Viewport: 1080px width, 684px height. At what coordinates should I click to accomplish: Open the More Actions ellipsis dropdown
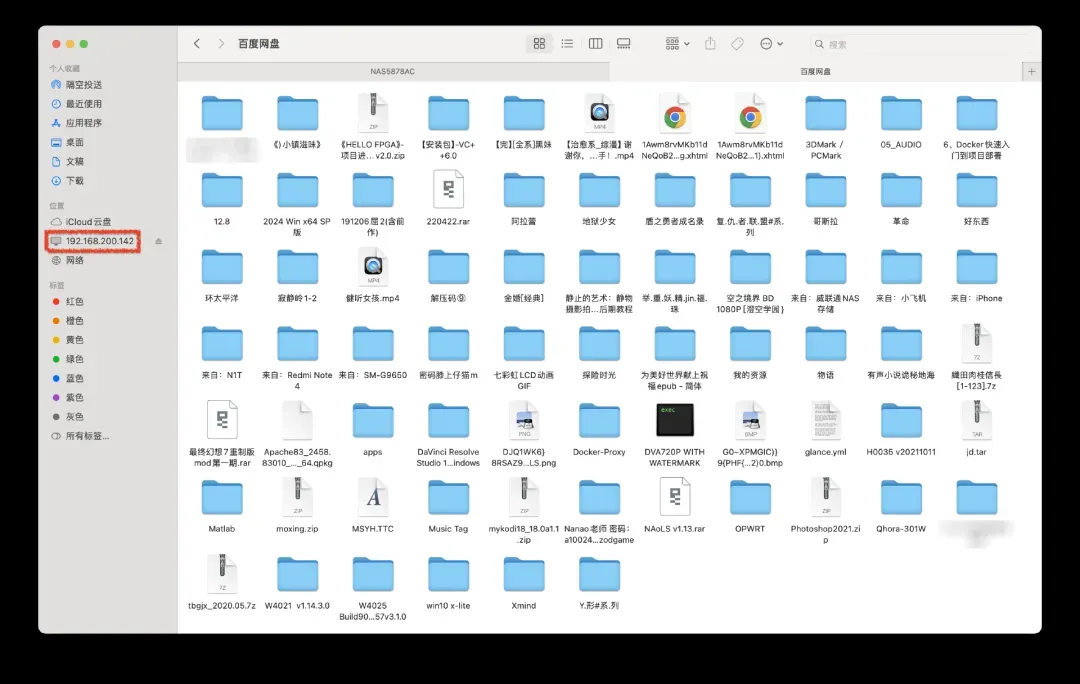[x=771, y=44]
